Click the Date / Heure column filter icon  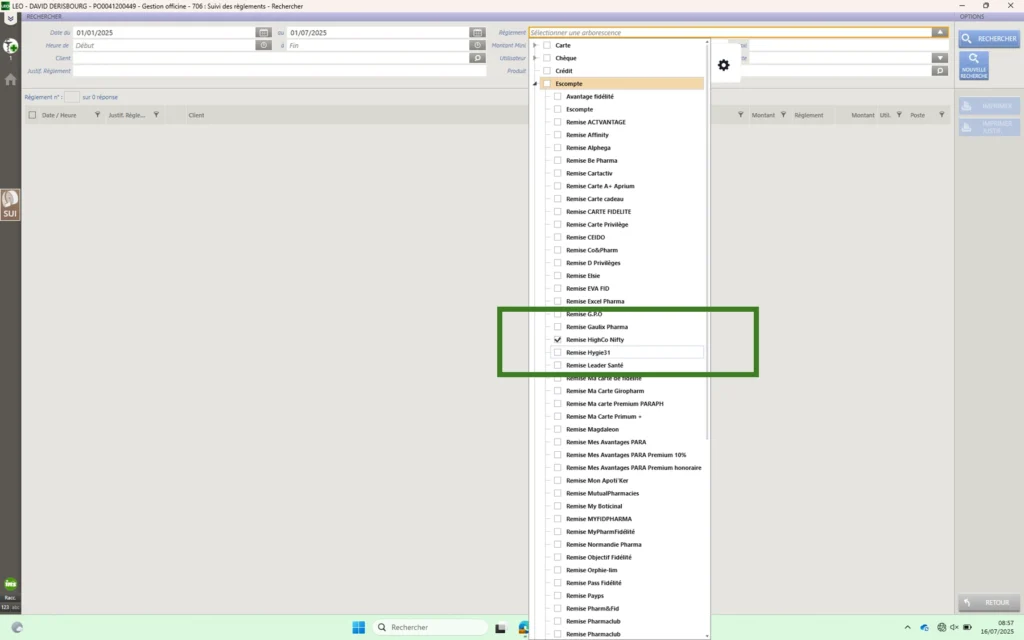97,115
